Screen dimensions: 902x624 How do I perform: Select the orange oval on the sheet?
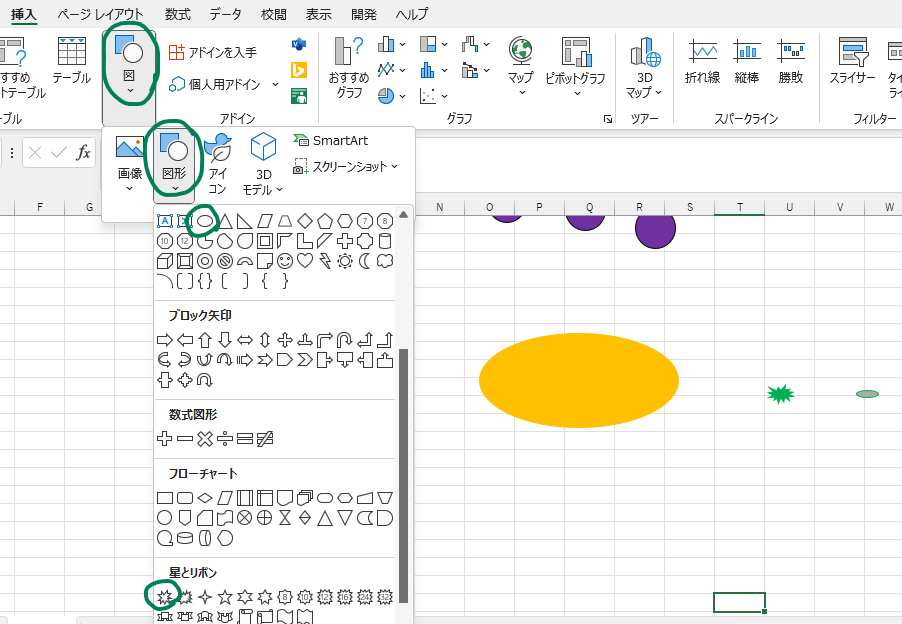pyautogui.click(x=579, y=380)
